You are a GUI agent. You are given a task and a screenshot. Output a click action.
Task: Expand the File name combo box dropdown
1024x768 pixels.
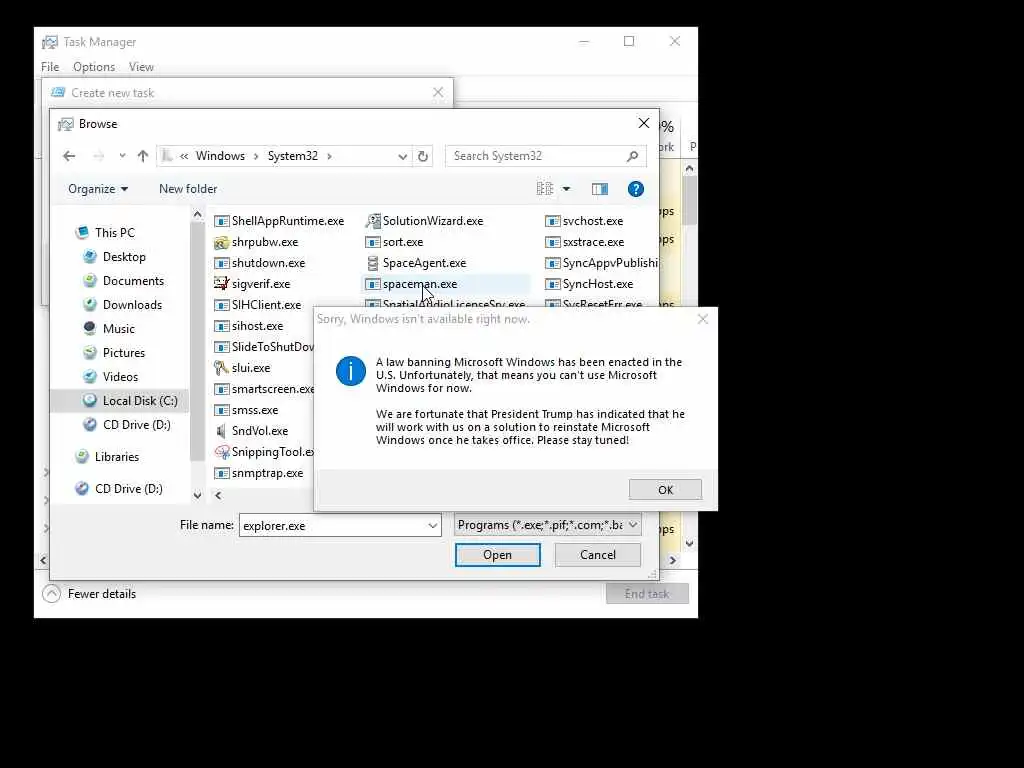coord(432,526)
